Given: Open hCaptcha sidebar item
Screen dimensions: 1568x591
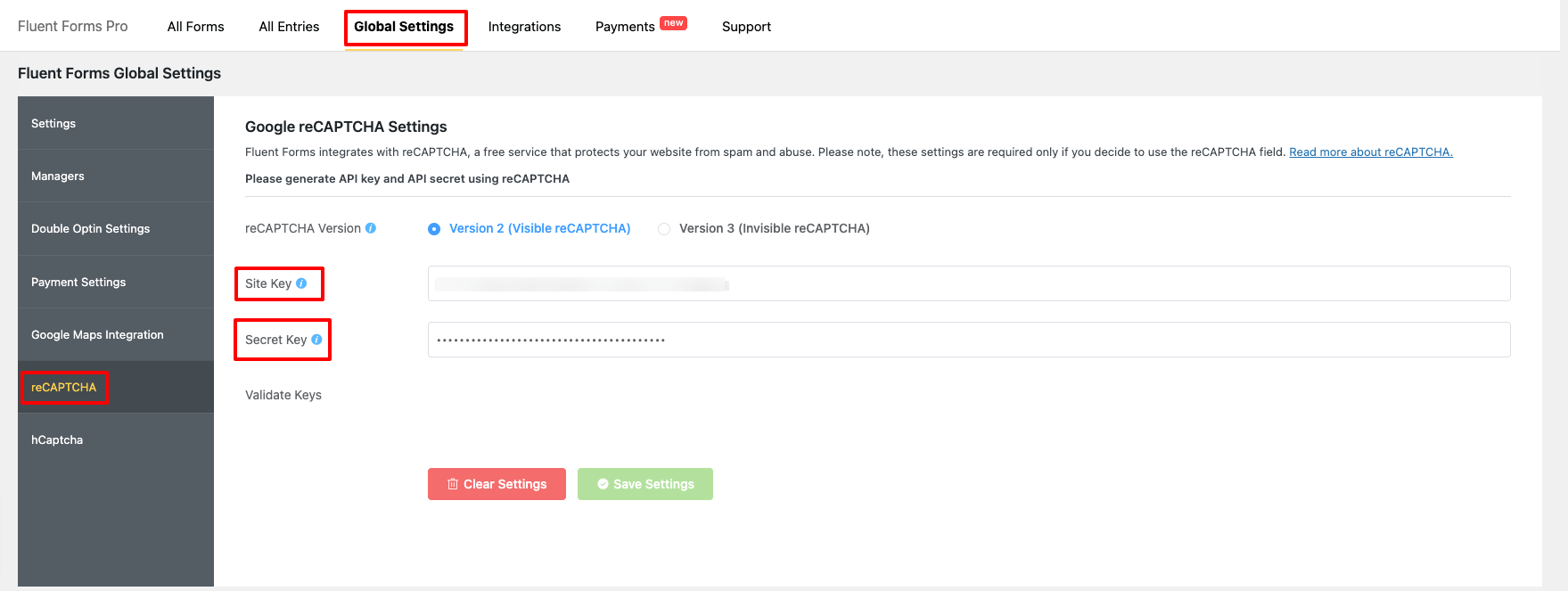Looking at the screenshot, I should [x=116, y=439].
